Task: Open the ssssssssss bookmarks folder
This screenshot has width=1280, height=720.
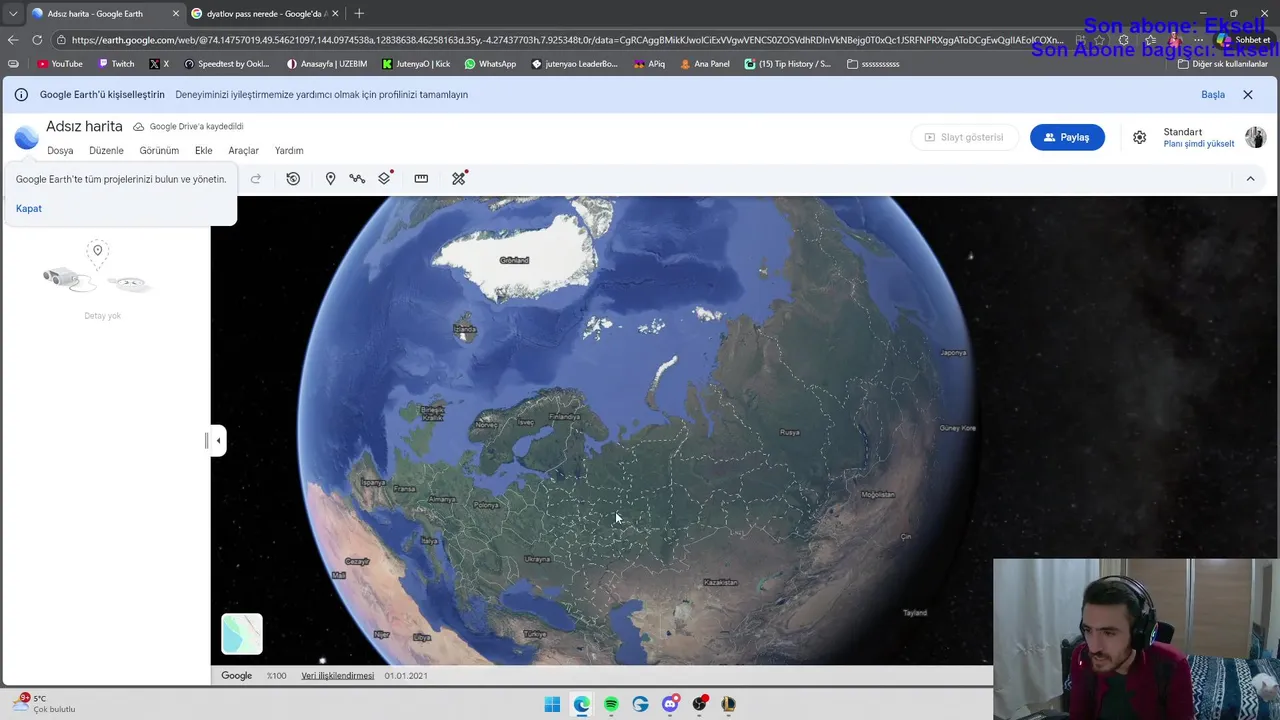Action: (x=873, y=64)
